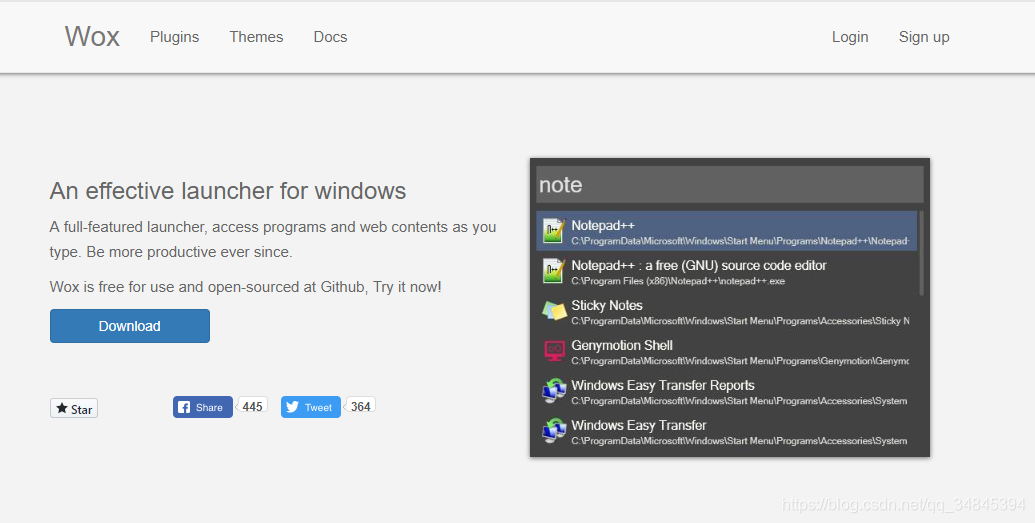Click the launcher results scrollbar
The image size is (1035, 523).
click(921, 253)
